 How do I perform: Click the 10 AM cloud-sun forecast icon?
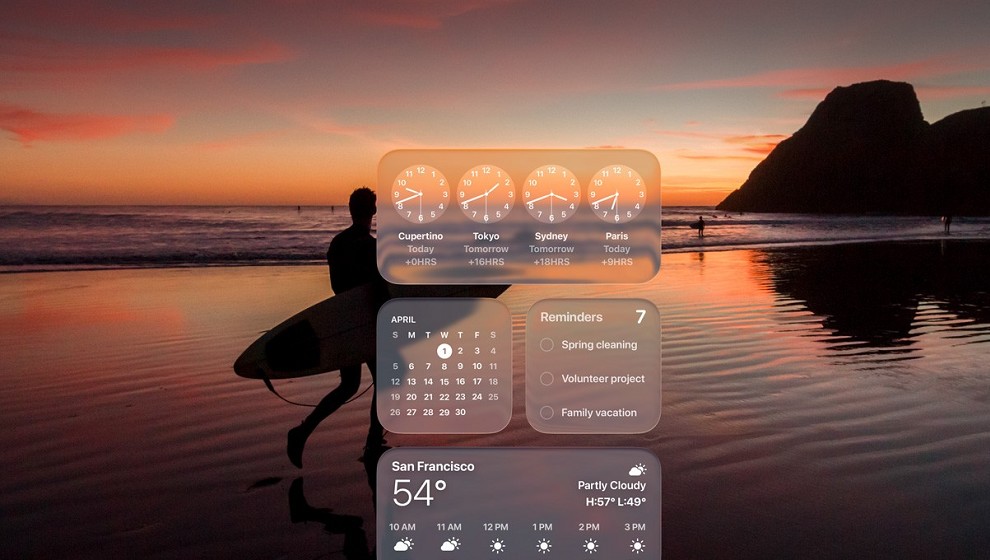coord(403,545)
